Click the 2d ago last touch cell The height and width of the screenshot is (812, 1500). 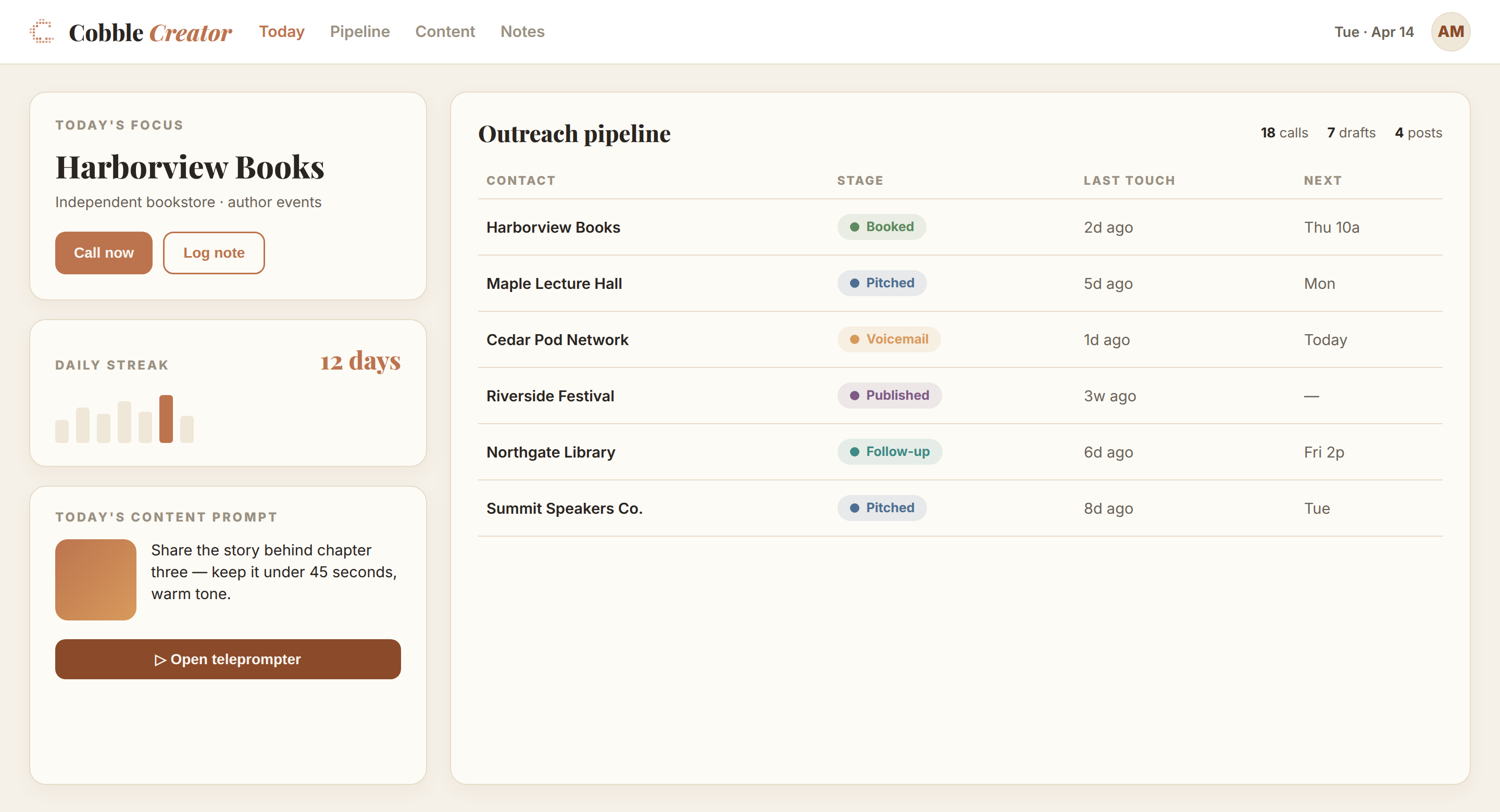click(x=1108, y=227)
